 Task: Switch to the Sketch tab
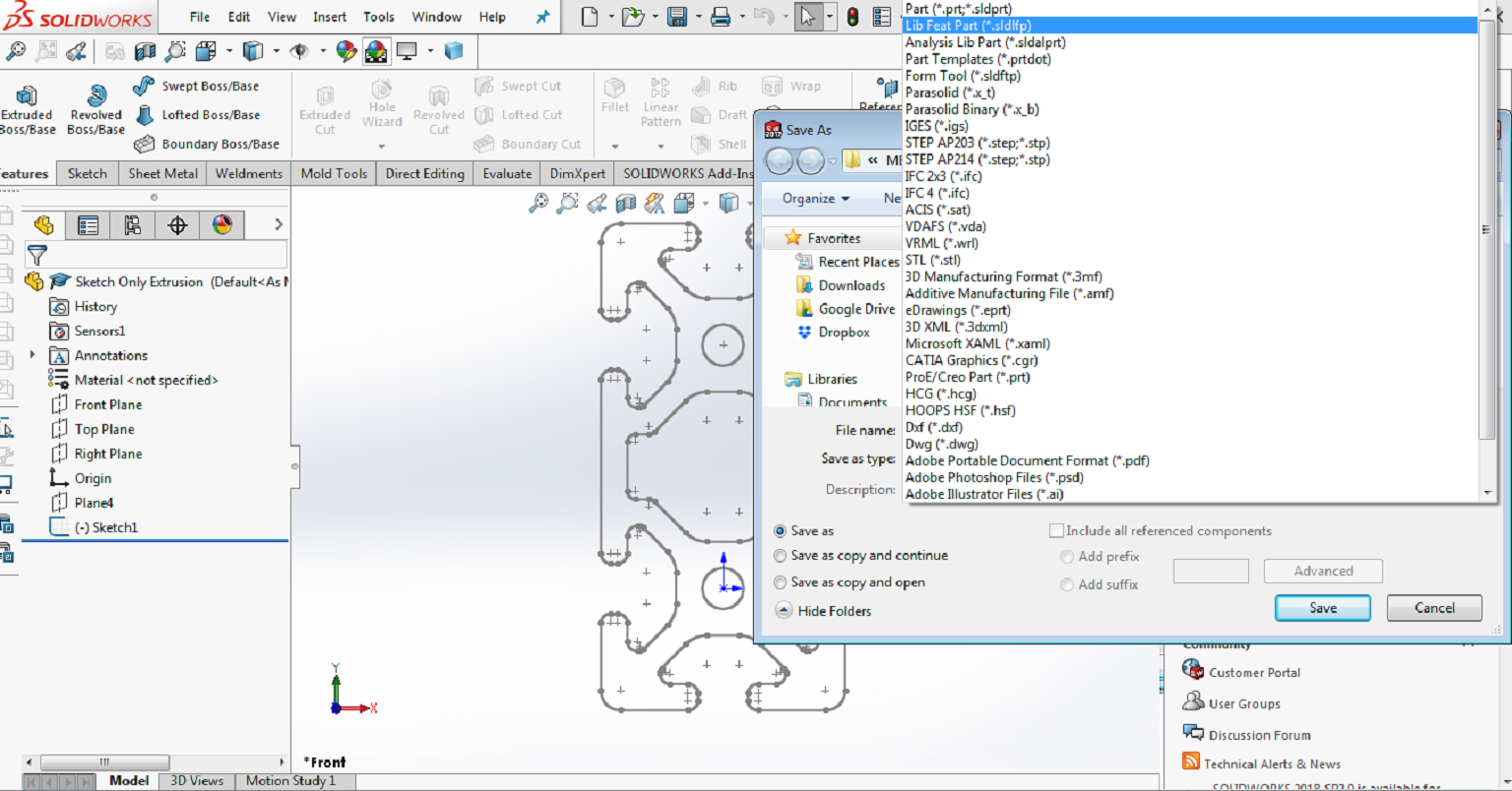point(88,173)
